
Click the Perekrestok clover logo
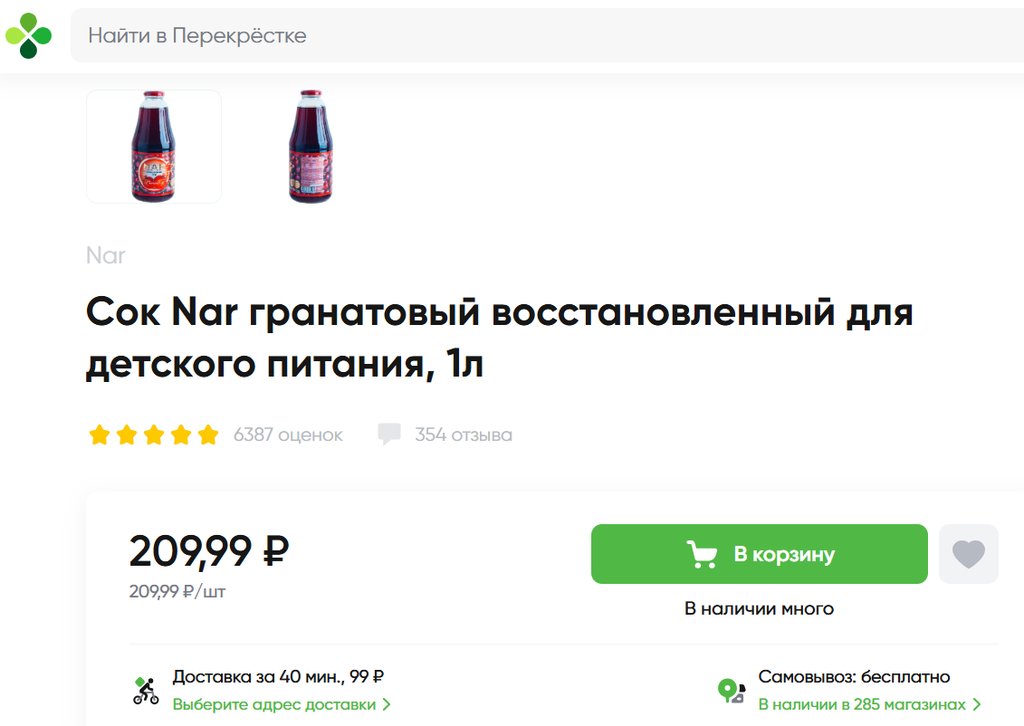tap(28, 36)
